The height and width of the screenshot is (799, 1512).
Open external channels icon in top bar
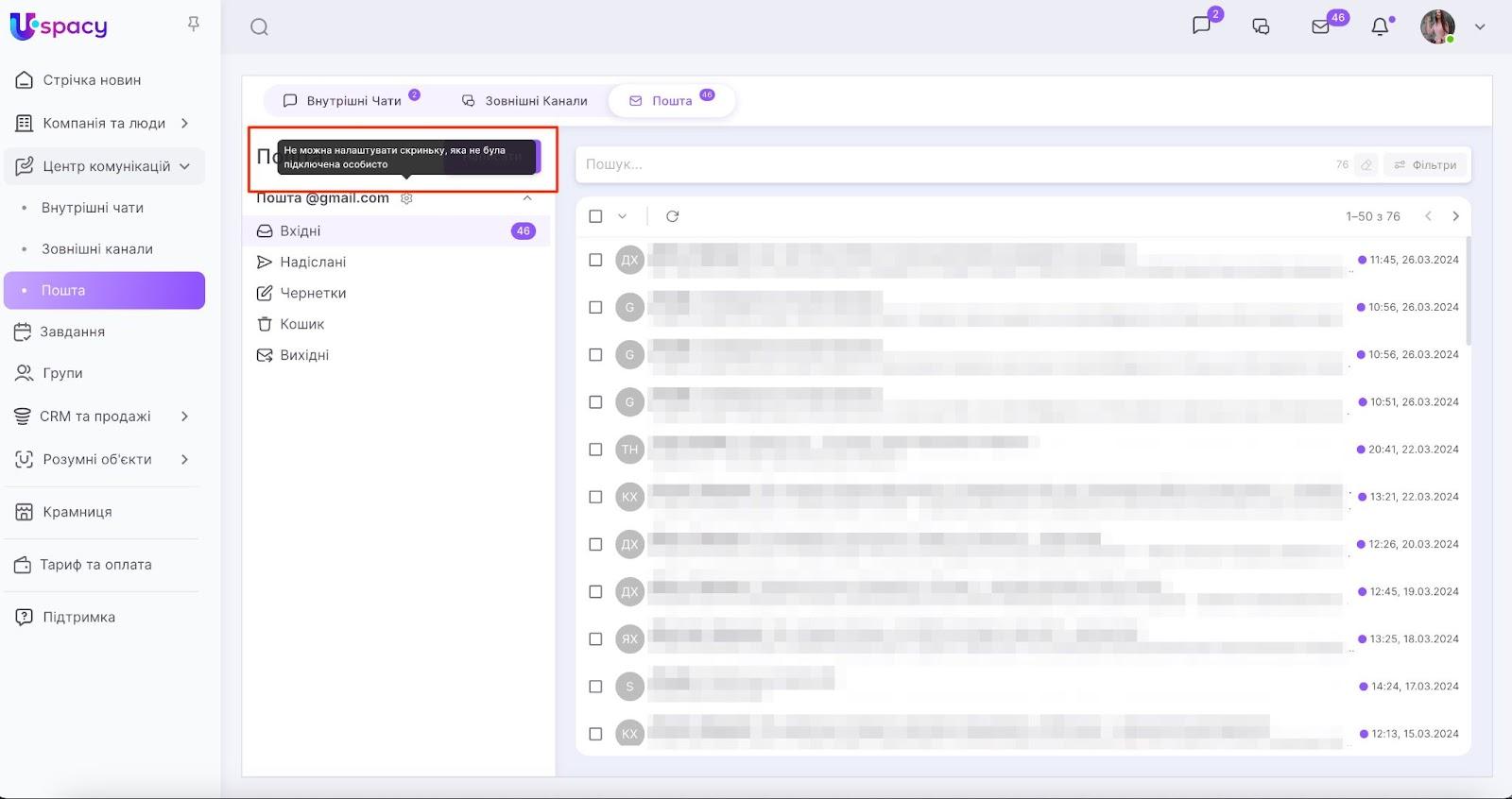[x=1261, y=26]
